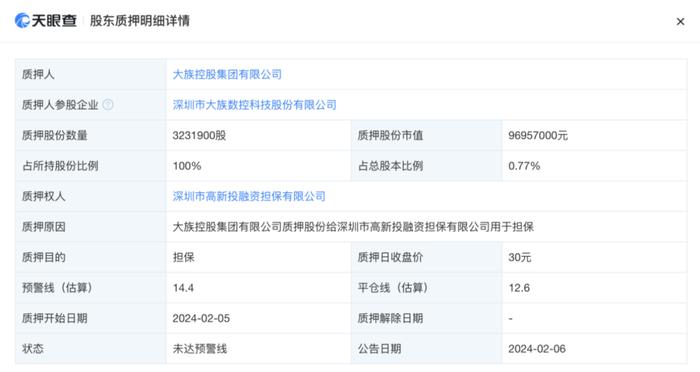The height and width of the screenshot is (372, 700).
Task: Click the 质押权人 label
Action: [44, 196]
